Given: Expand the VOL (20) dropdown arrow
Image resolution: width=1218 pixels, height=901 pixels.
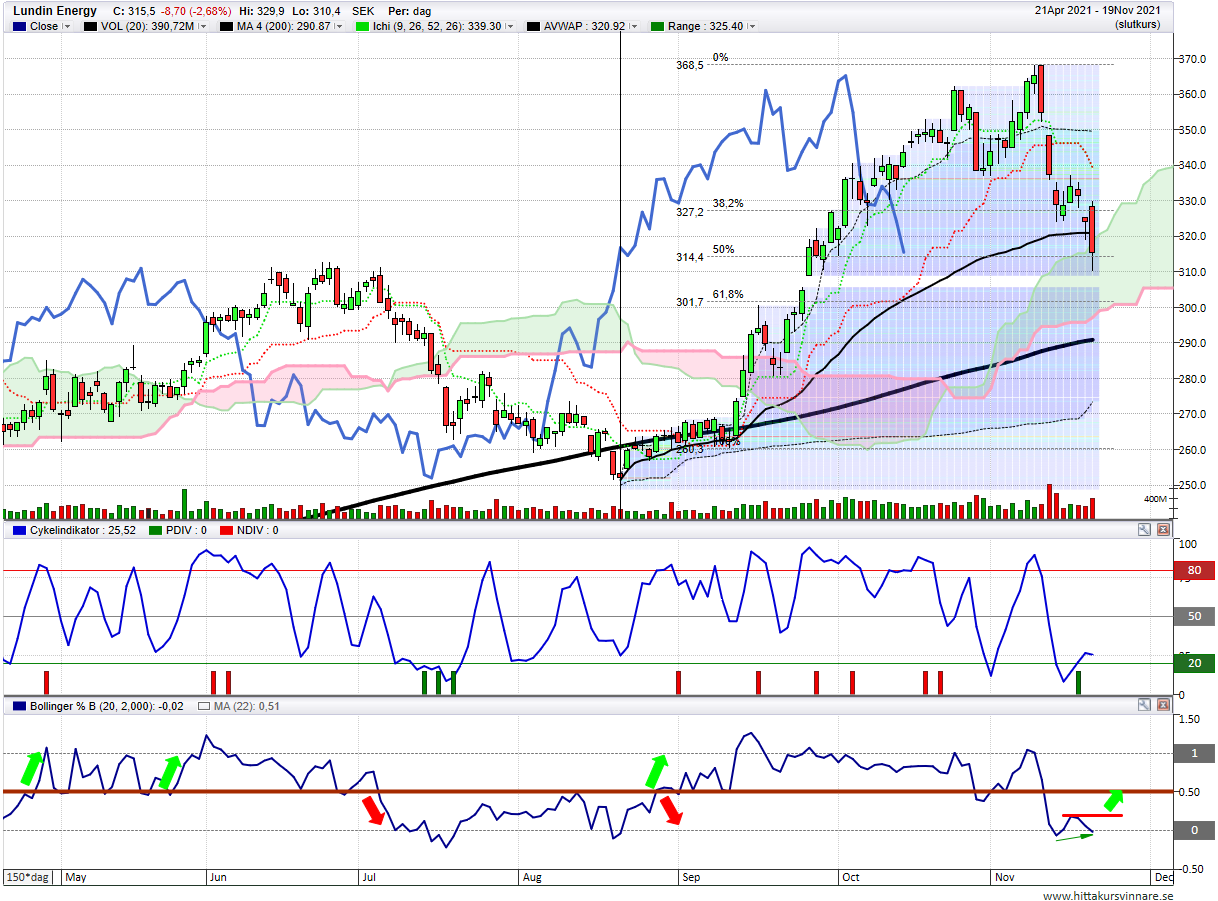Looking at the screenshot, I should click(x=202, y=27).
